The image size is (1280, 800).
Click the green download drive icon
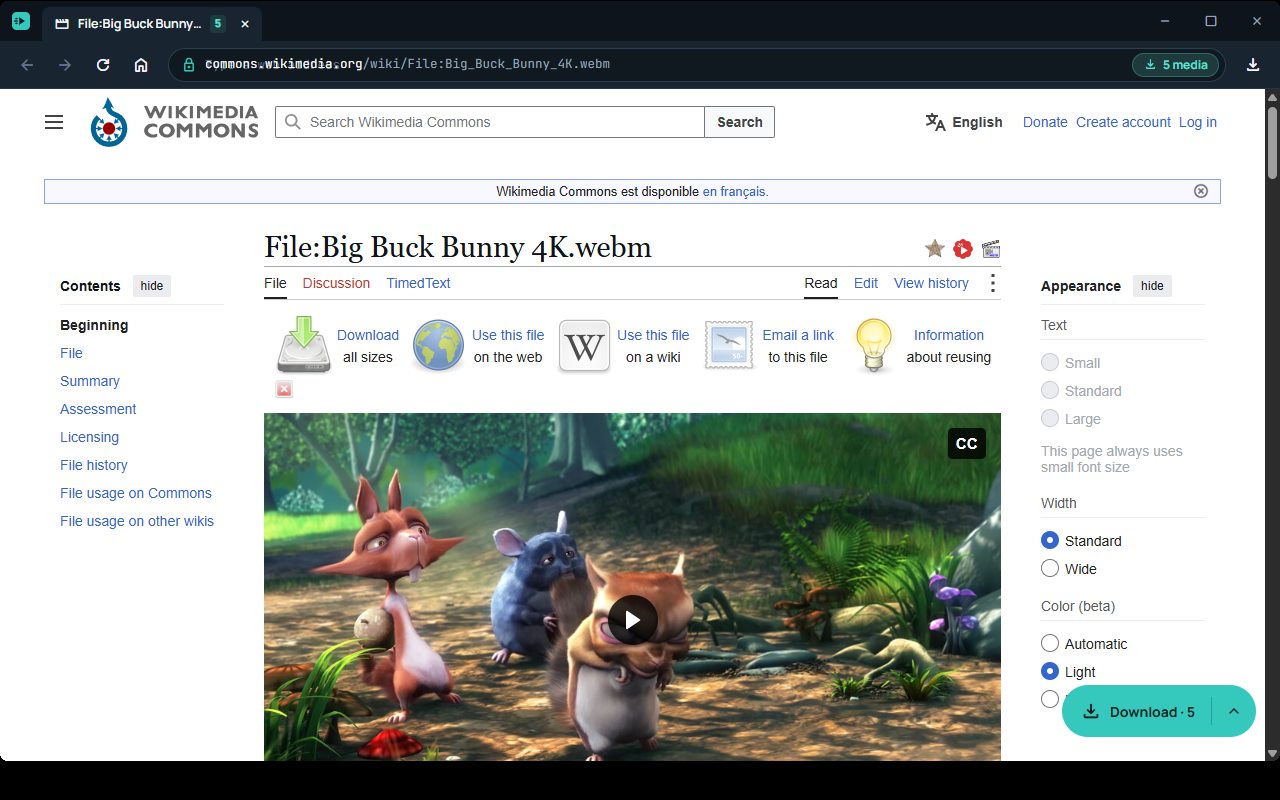click(x=303, y=345)
